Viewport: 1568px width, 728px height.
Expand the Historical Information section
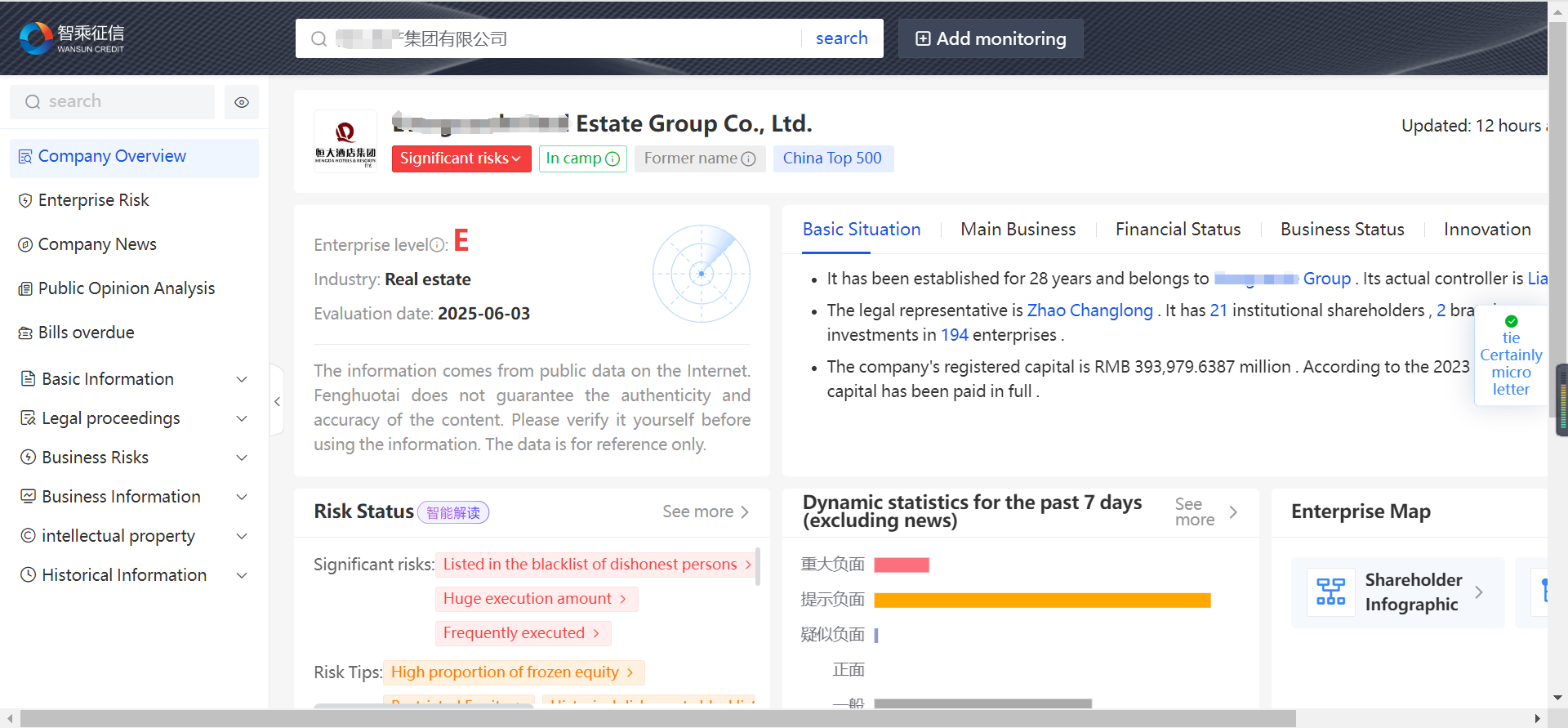tap(242, 575)
